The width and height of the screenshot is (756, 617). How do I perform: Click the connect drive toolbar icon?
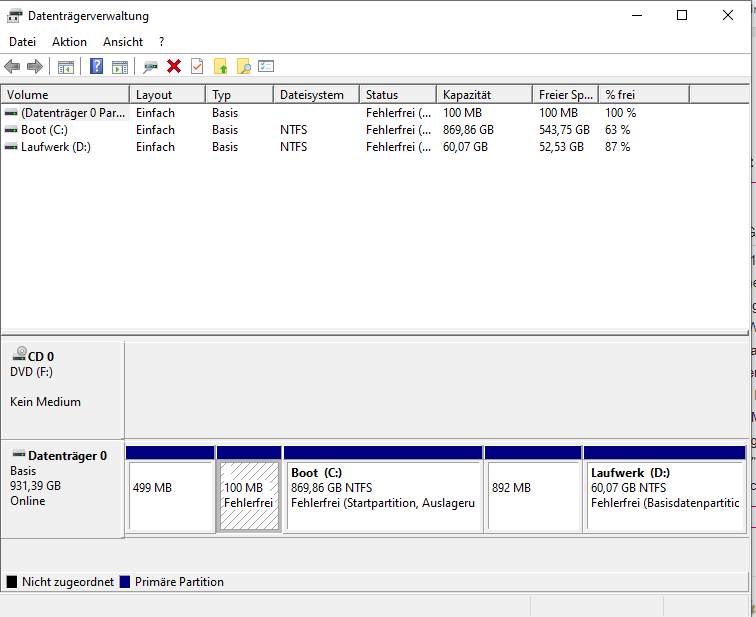tap(150, 67)
